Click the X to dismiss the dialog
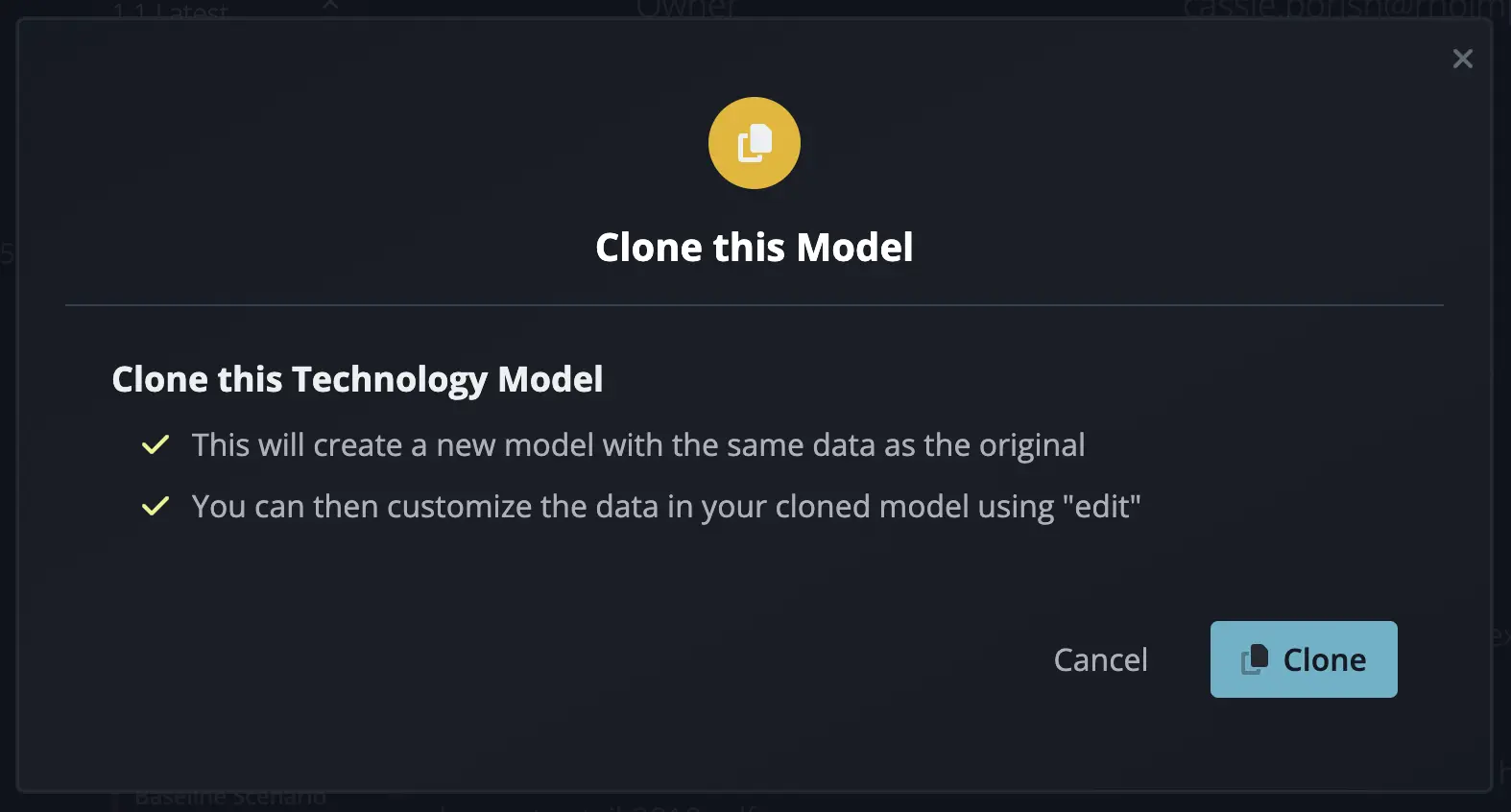The height and width of the screenshot is (812, 1511). coord(1462,59)
